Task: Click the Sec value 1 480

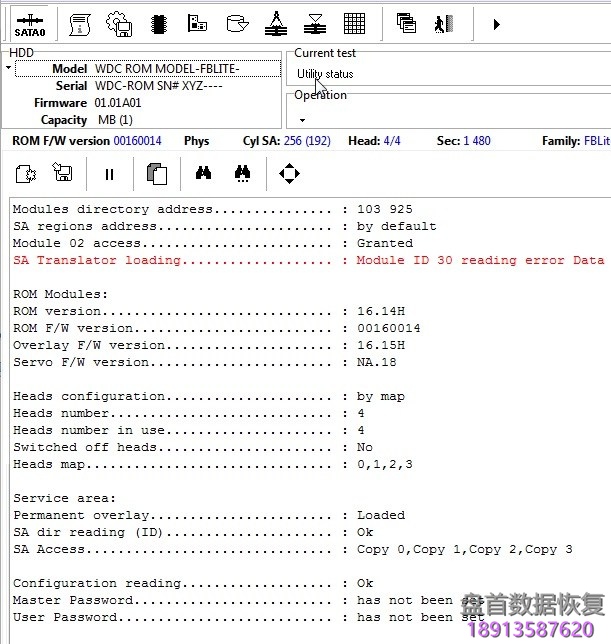Action: 477,141
